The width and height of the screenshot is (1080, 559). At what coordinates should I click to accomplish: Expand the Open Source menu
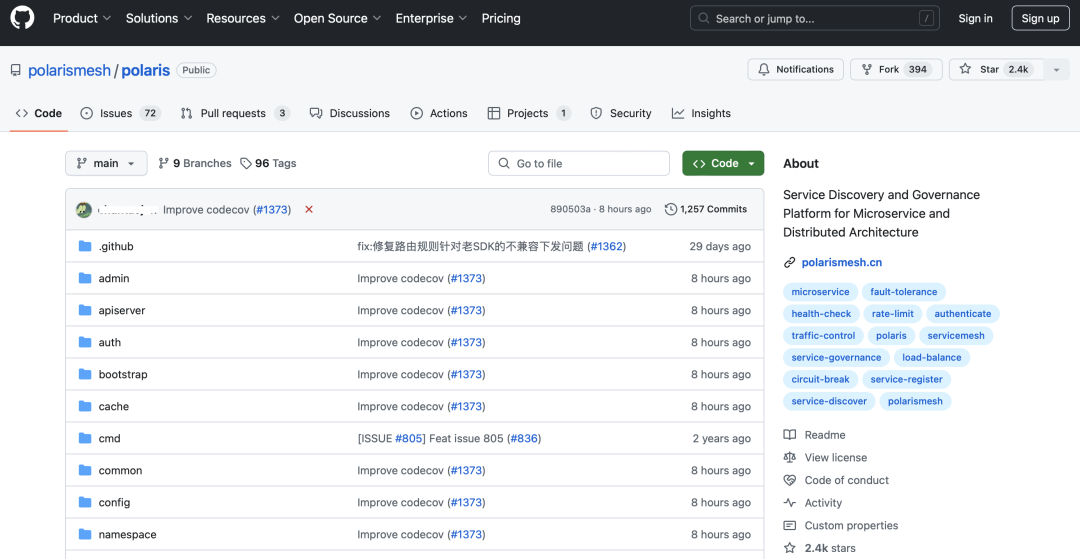(x=338, y=19)
